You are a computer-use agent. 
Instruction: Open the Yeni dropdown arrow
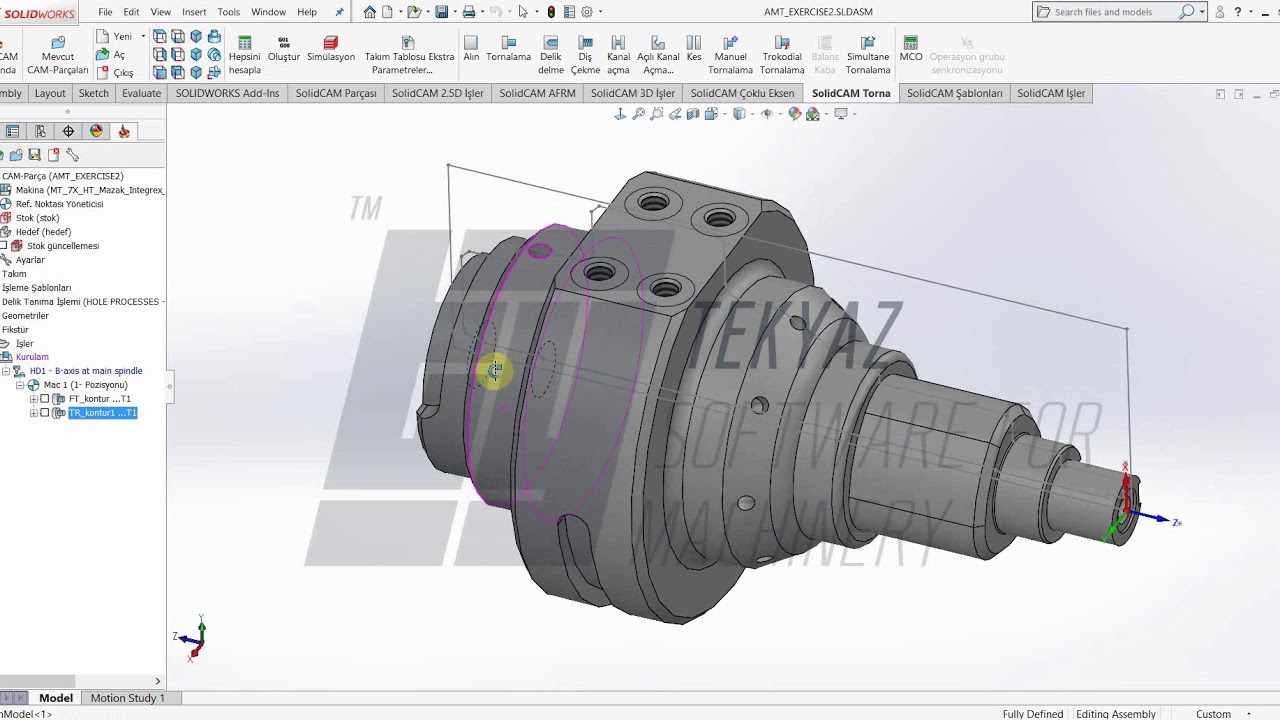point(143,36)
